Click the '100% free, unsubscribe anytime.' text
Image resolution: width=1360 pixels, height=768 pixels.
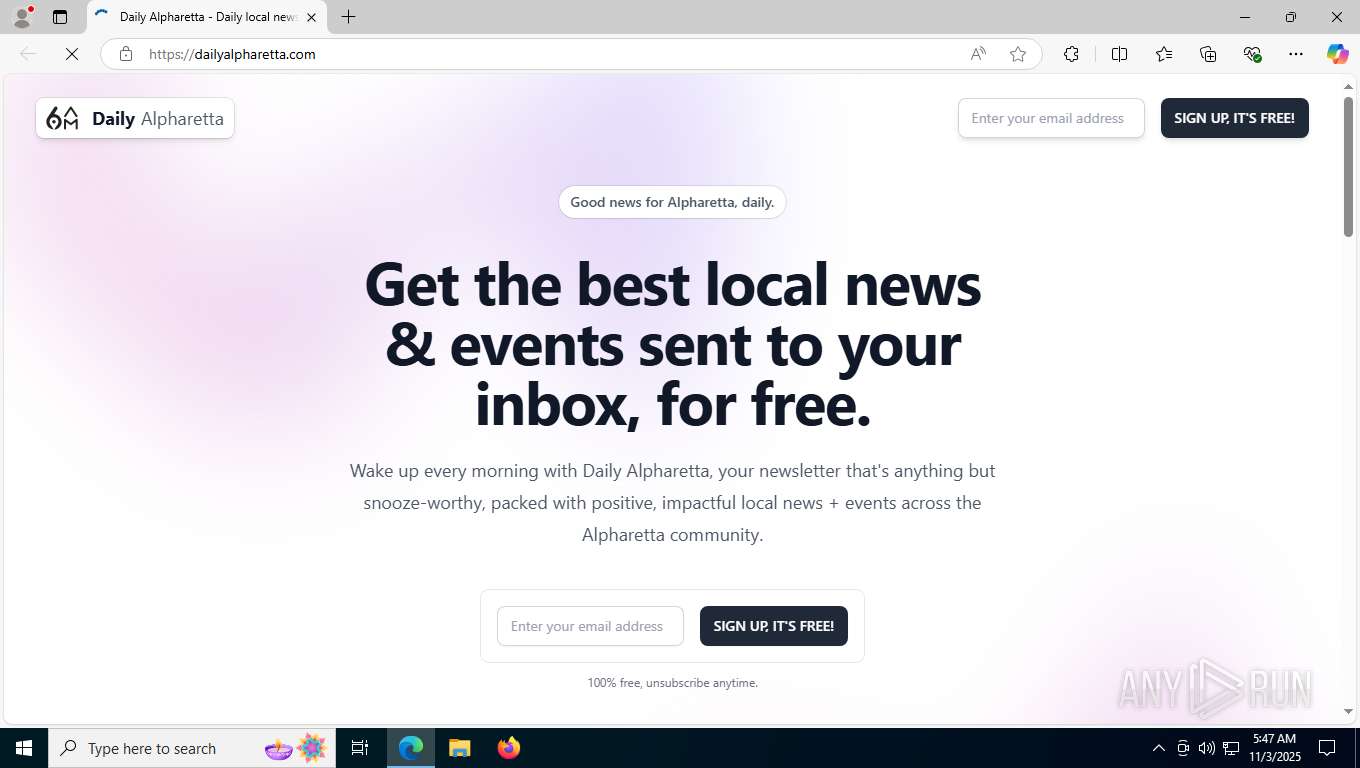pyautogui.click(x=672, y=683)
